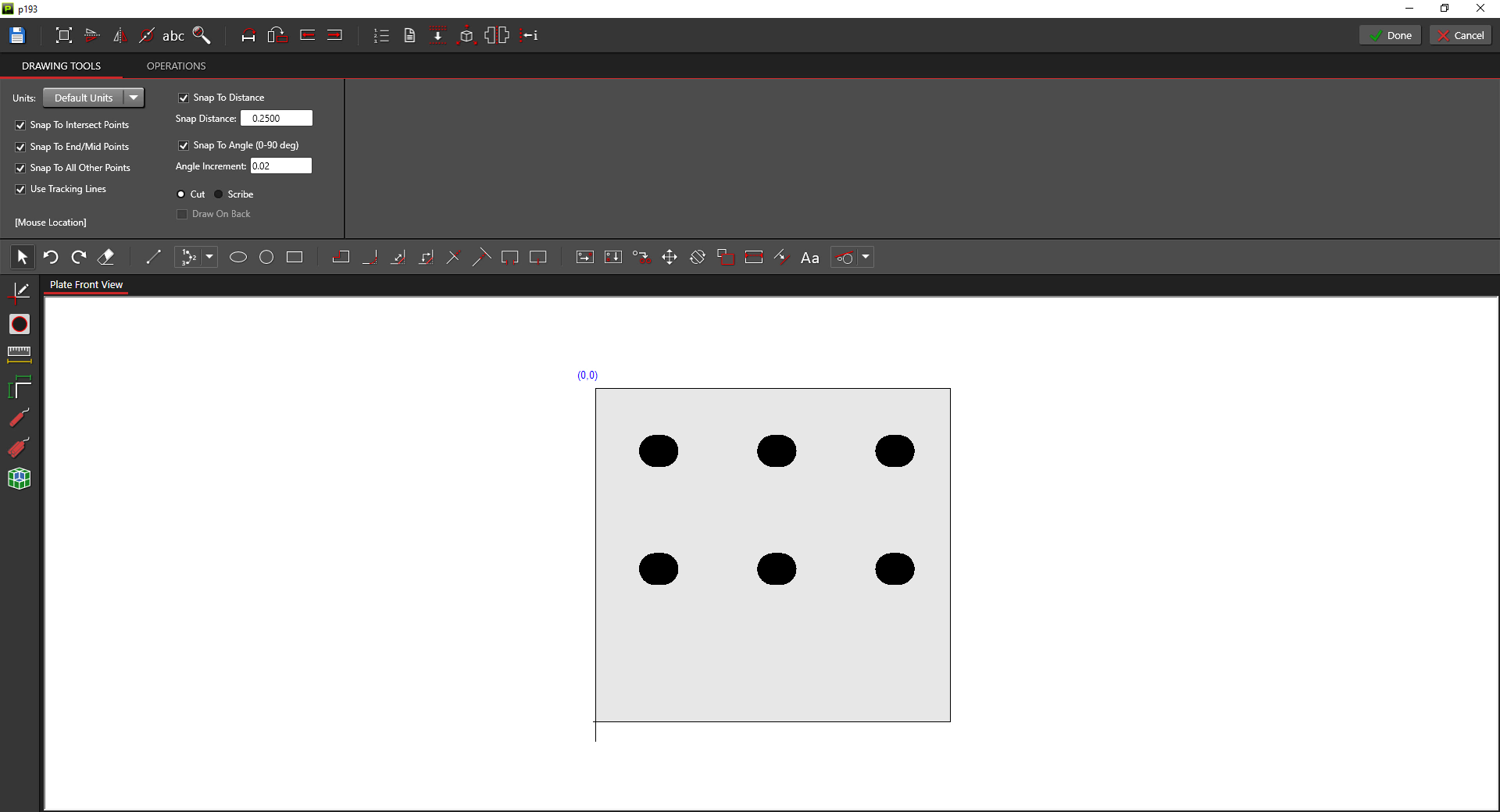
Task: Click the set origin pencil icon in sidebar
Action: click(x=20, y=292)
